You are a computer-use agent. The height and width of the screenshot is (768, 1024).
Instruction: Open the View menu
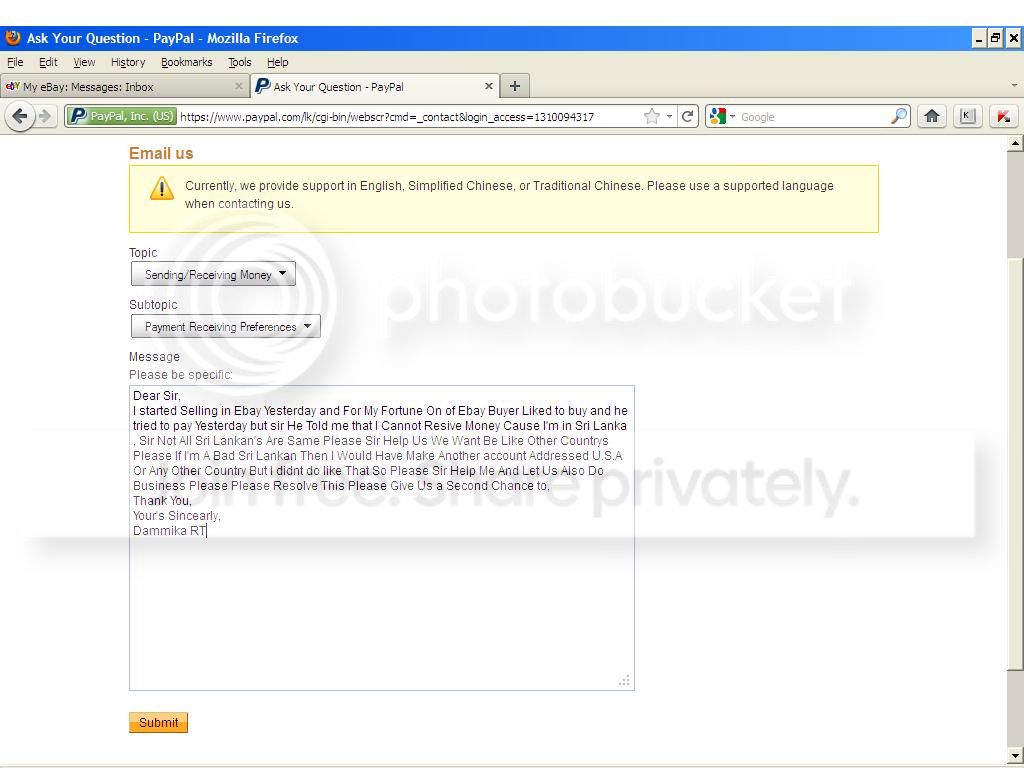(84, 62)
